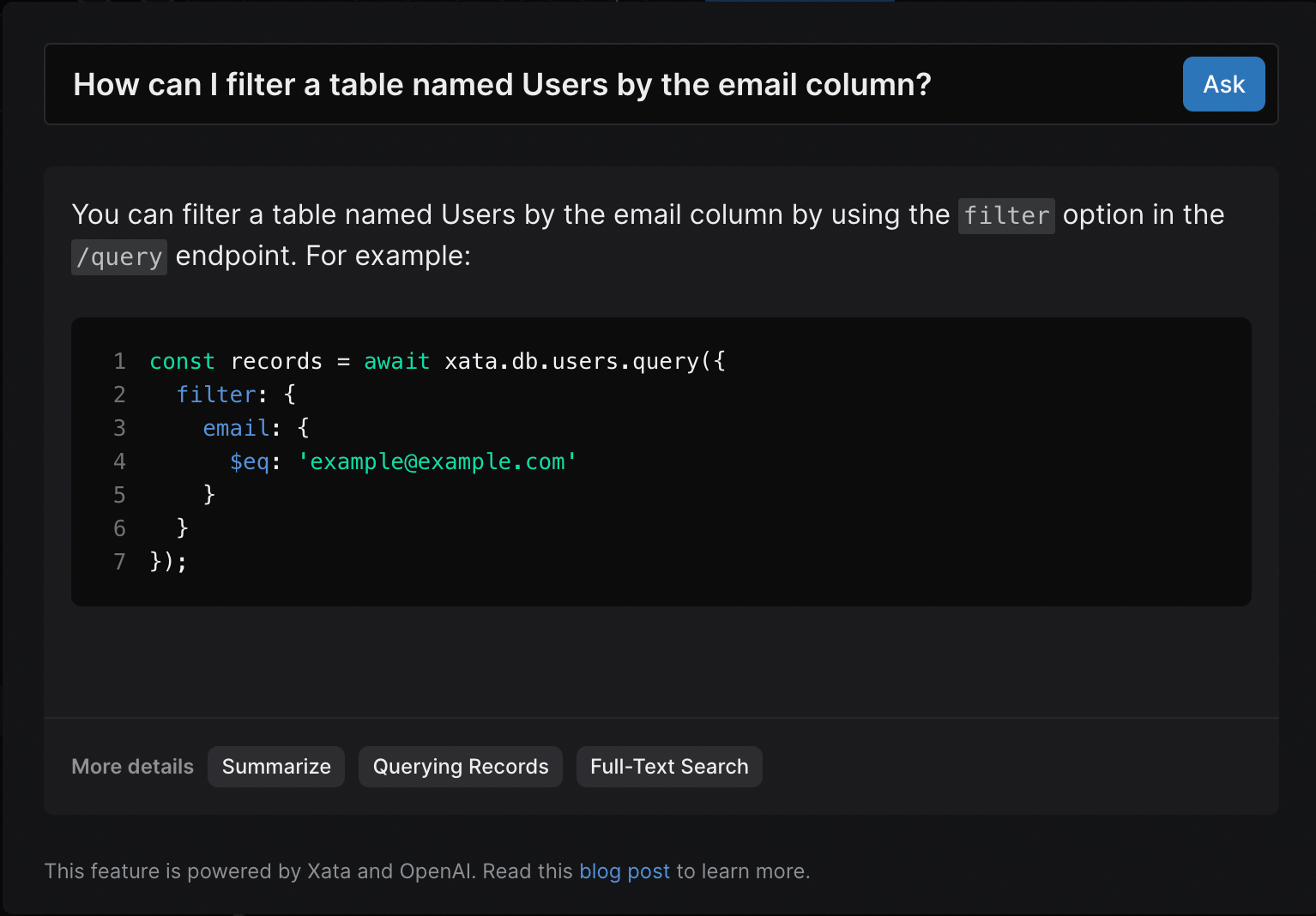Click the blue Ask button
Image resolution: width=1316 pixels, height=916 pixels.
click(x=1222, y=84)
